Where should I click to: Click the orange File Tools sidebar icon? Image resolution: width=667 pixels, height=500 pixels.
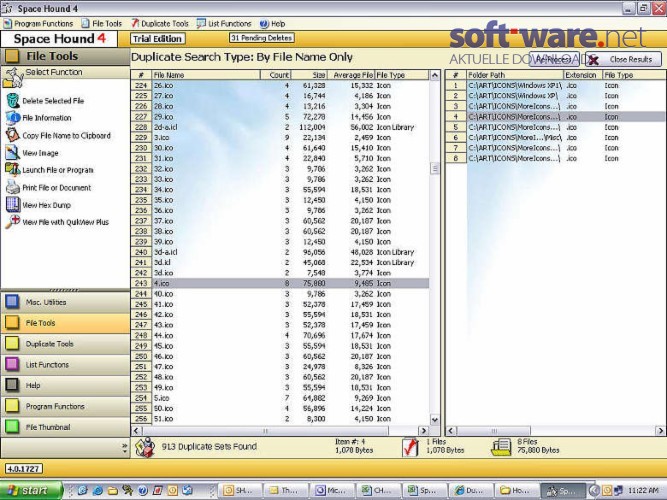12,323
